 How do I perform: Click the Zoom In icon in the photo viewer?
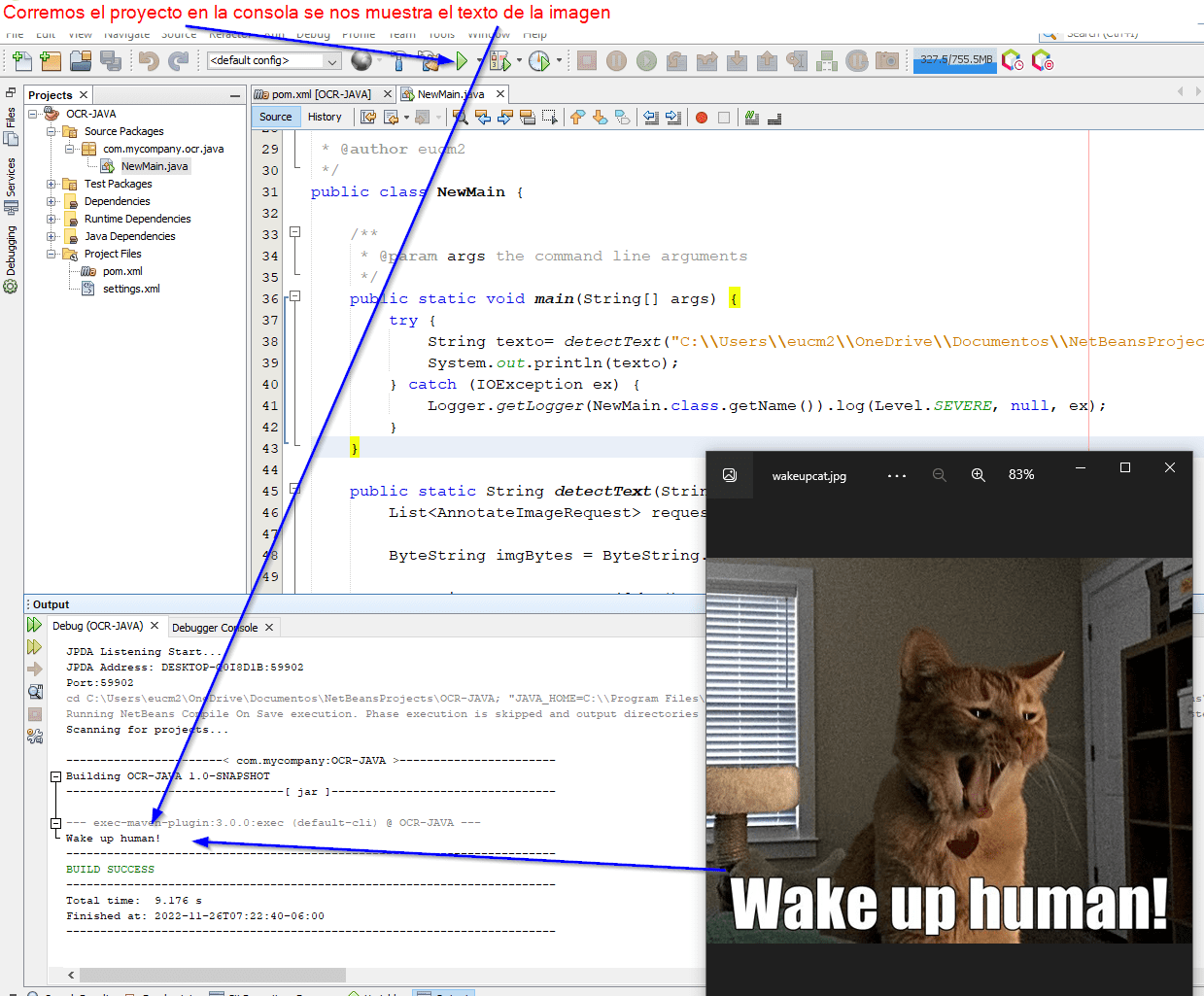coord(979,474)
